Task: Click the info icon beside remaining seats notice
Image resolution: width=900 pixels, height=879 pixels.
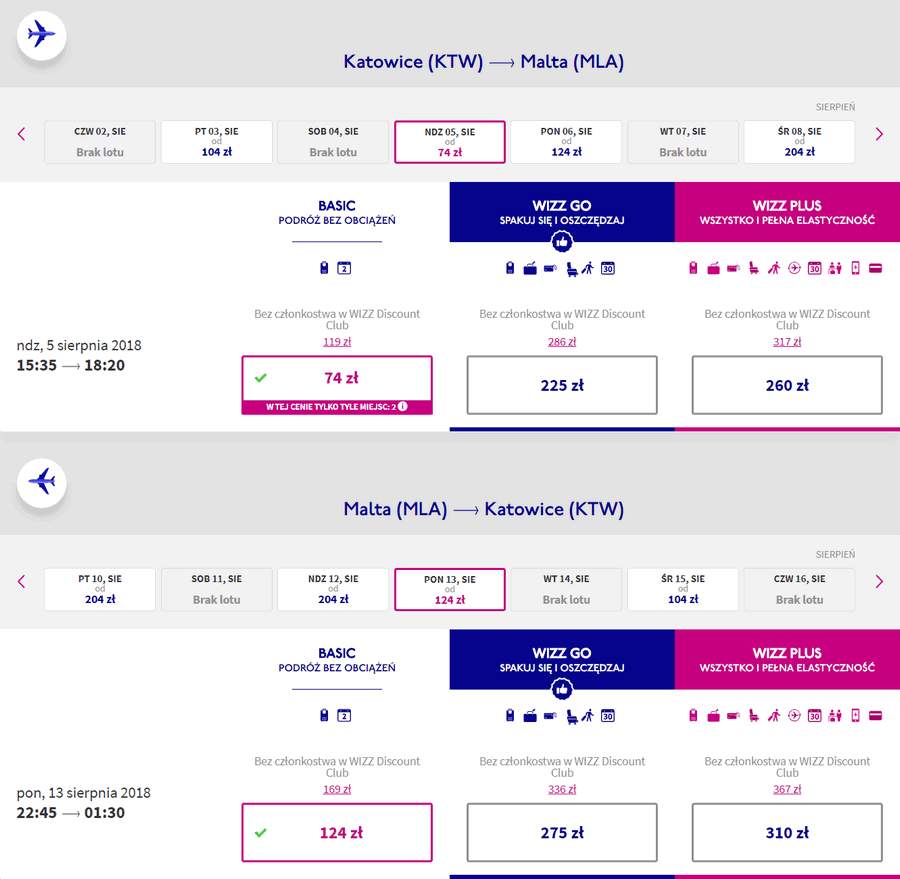Action: click(403, 406)
